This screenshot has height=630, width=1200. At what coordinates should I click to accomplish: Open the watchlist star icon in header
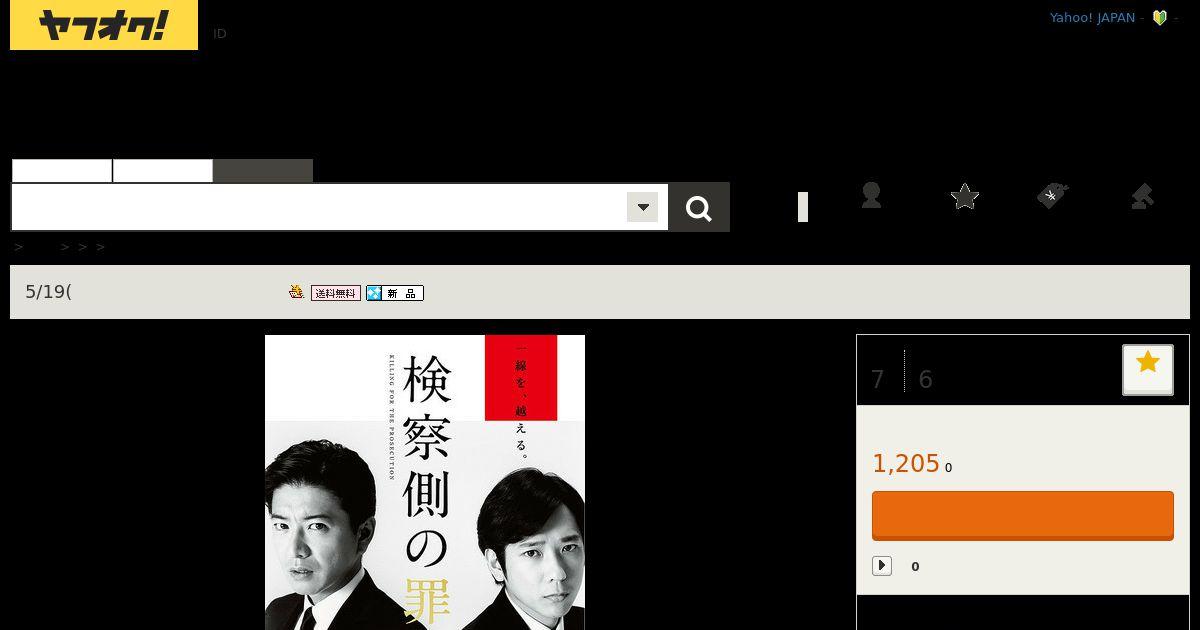click(965, 196)
